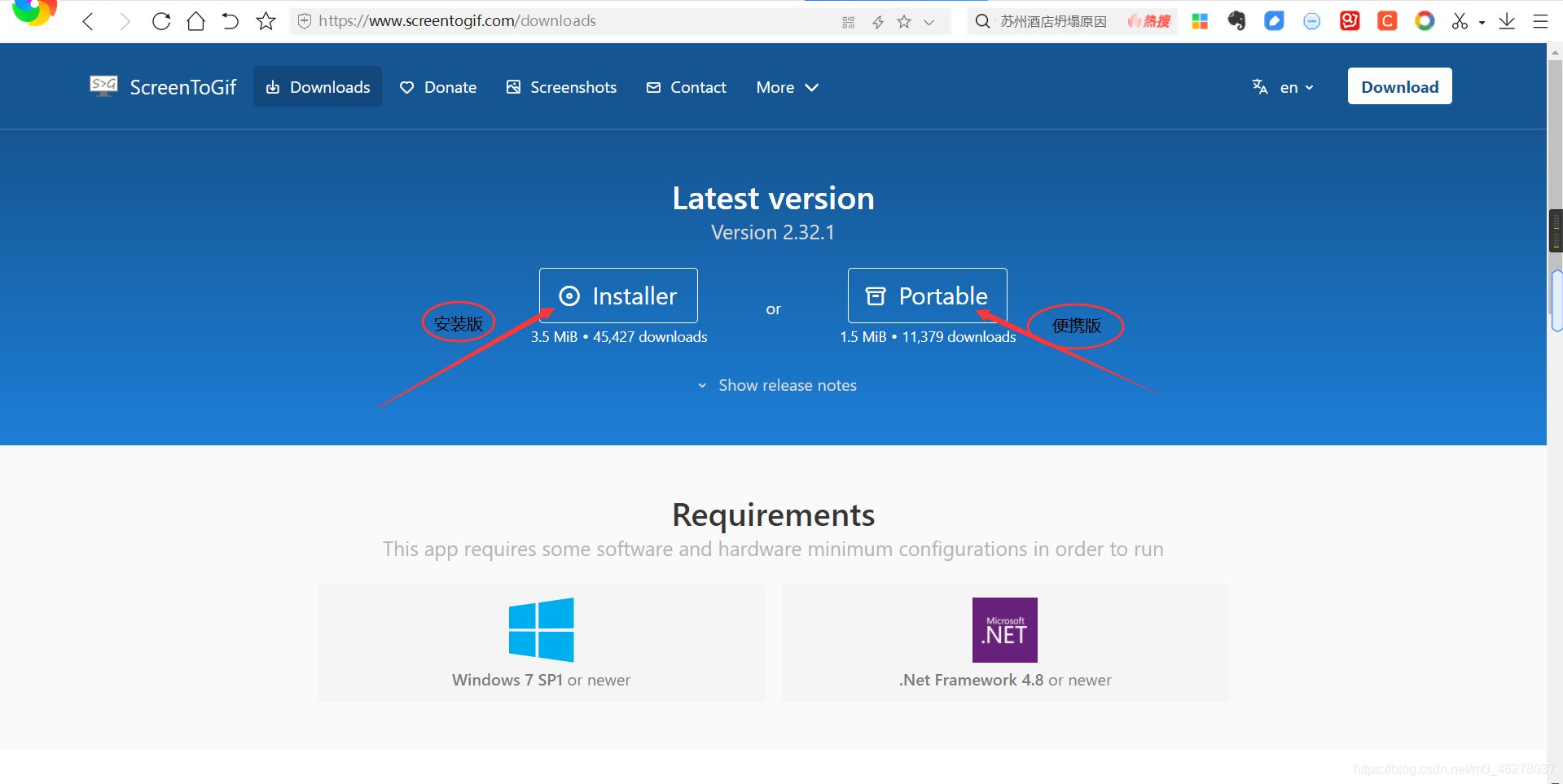The image size is (1563, 784).
Task: Open the blue pen note extension
Action: (1274, 21)
